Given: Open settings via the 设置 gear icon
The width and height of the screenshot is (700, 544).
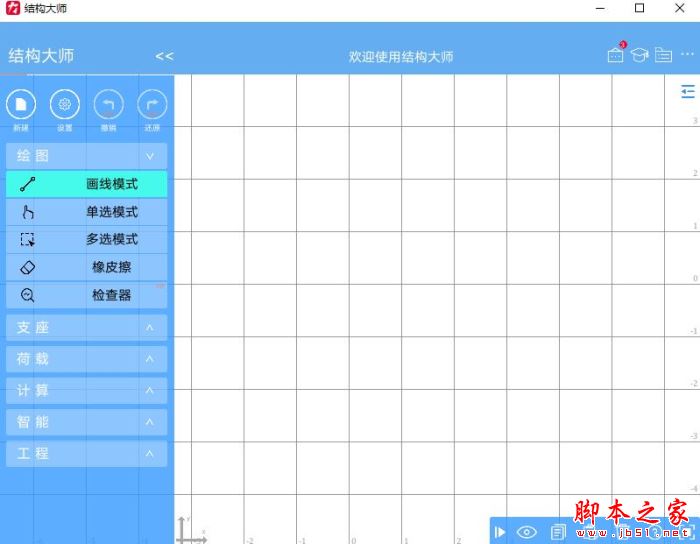Looking at the screenshot, I should coord(65,104).
